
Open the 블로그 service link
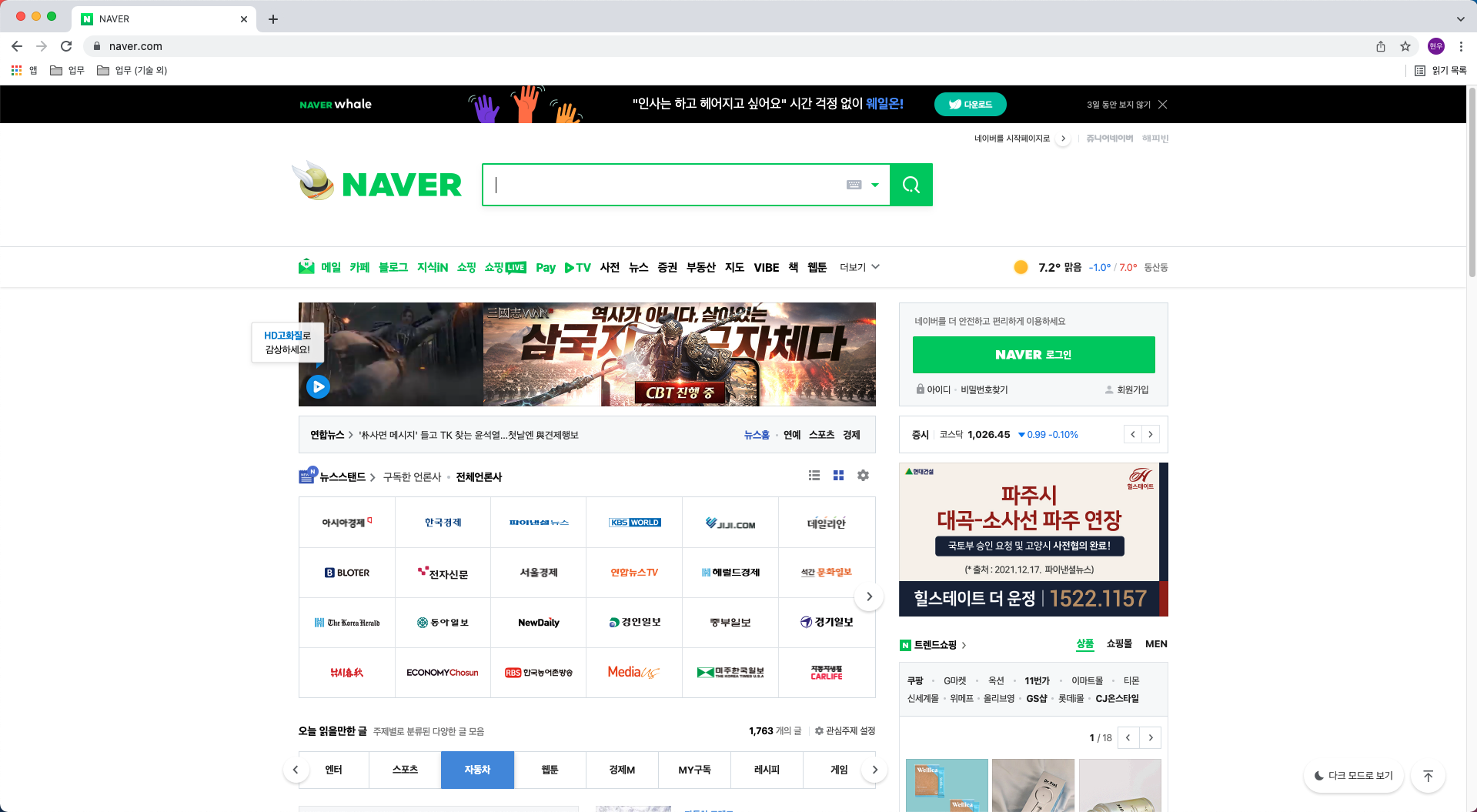click(x=393, y=267)
